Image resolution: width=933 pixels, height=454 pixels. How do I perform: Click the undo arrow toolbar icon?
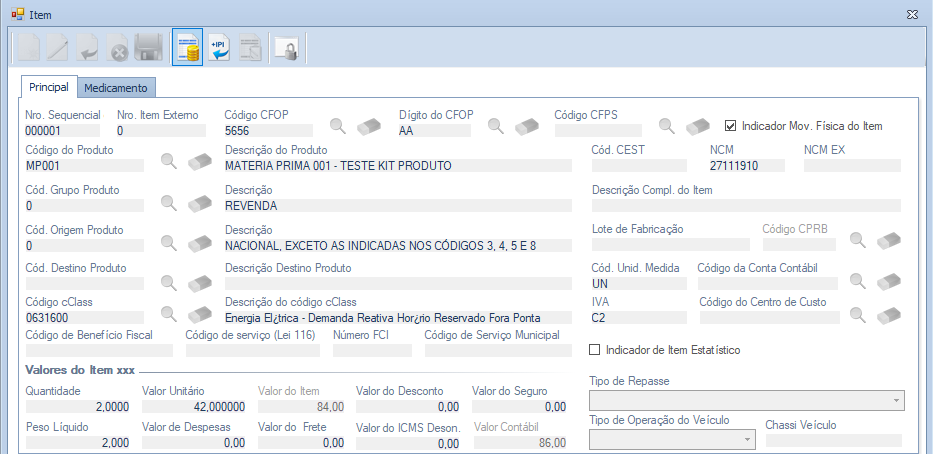click(88, 48)
